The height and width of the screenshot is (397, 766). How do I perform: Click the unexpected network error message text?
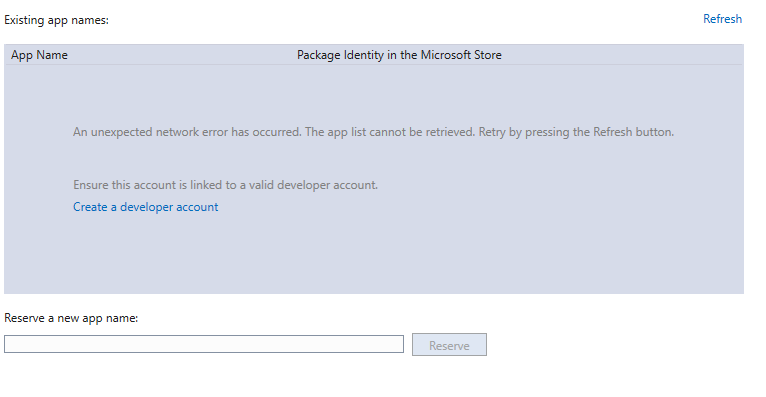point(373,132)
